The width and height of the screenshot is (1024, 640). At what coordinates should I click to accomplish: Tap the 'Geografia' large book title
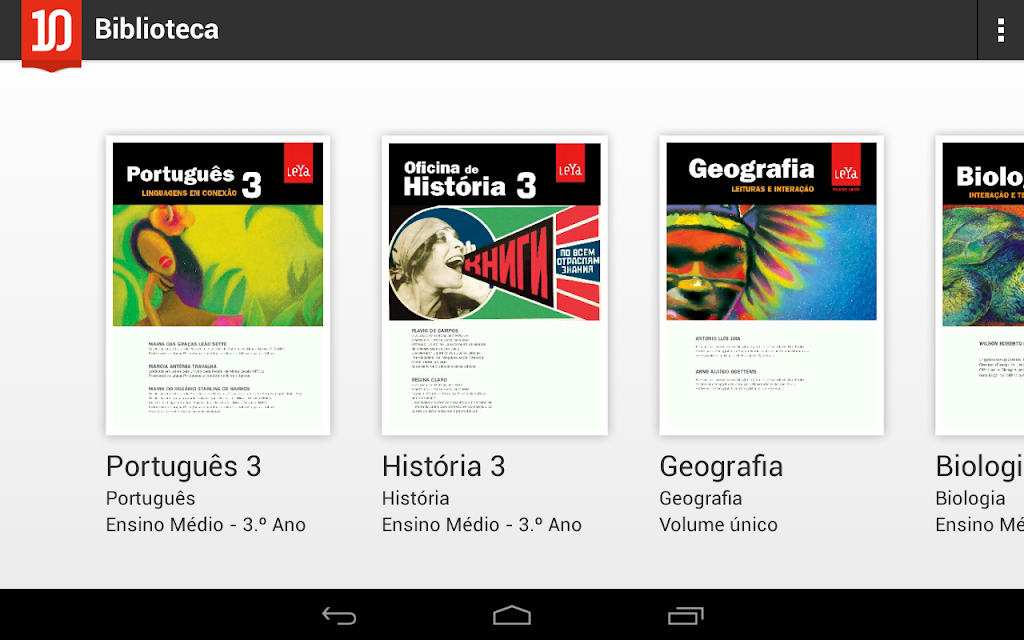tap(721, 466)
